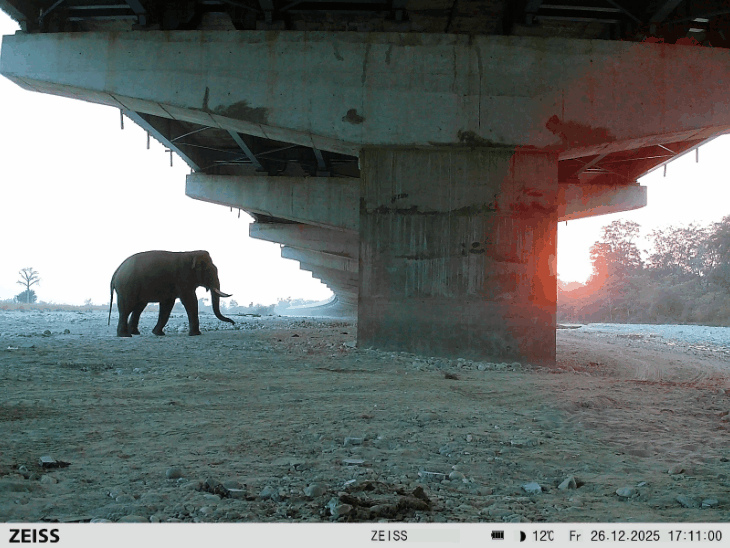730x548 pixels.
Task: Click the ZEISS camera name in the info bar
Action: click(x=389, y=536)
